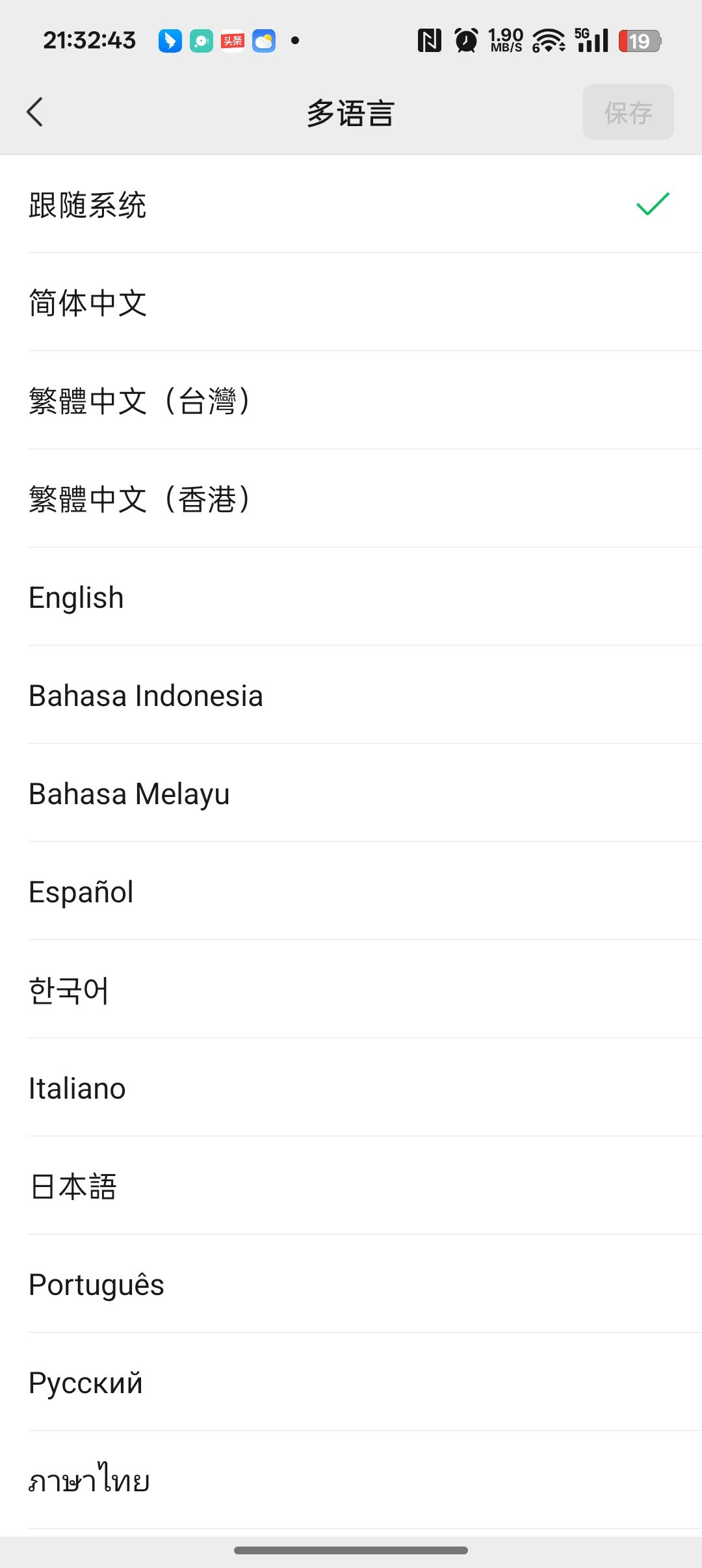Viewport: 702px width, 1568px height.
Task: Tap the Wi-Fi signal icon
Action: click(549, 40)
